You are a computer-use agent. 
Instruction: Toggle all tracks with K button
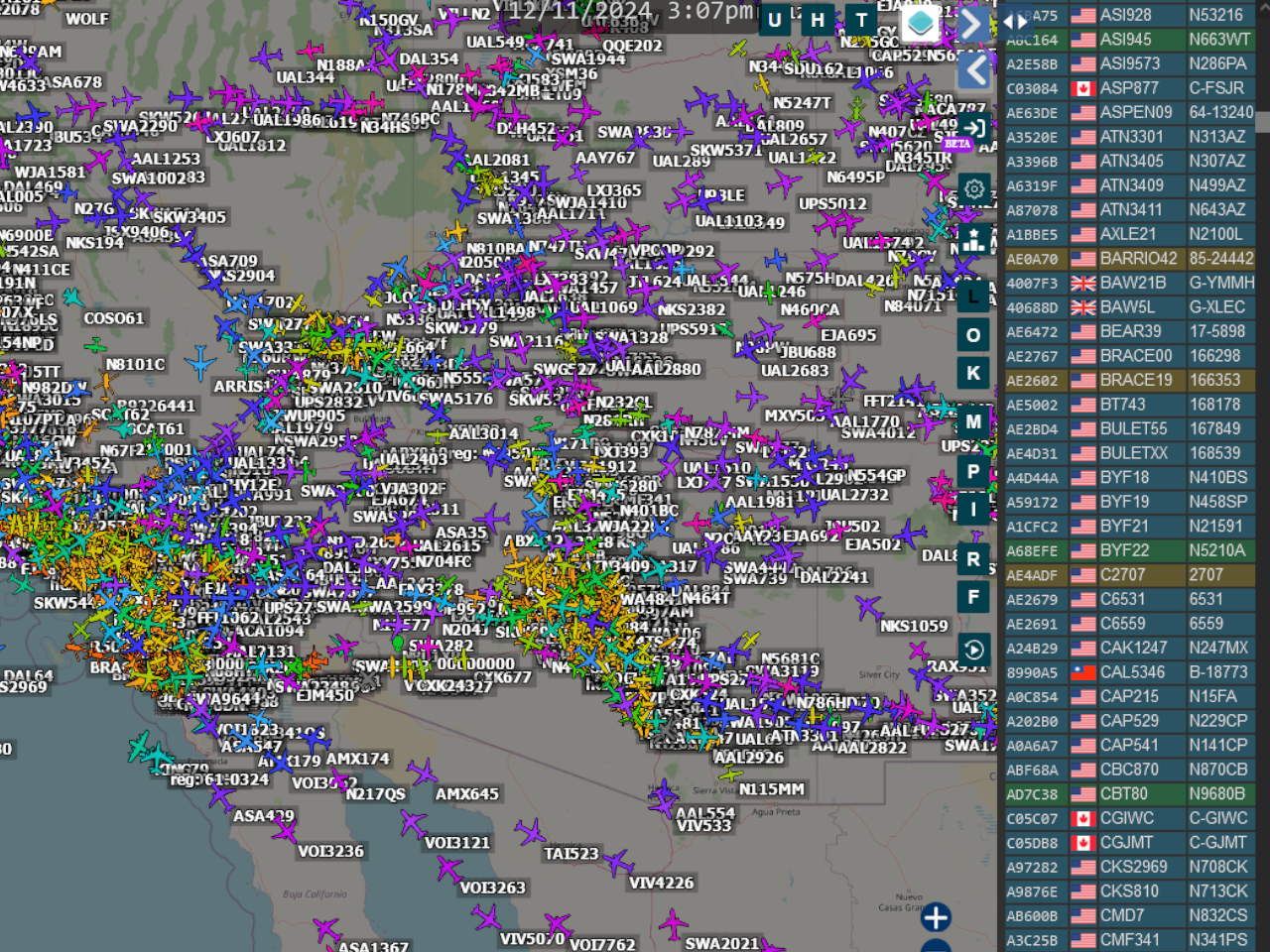973,373
